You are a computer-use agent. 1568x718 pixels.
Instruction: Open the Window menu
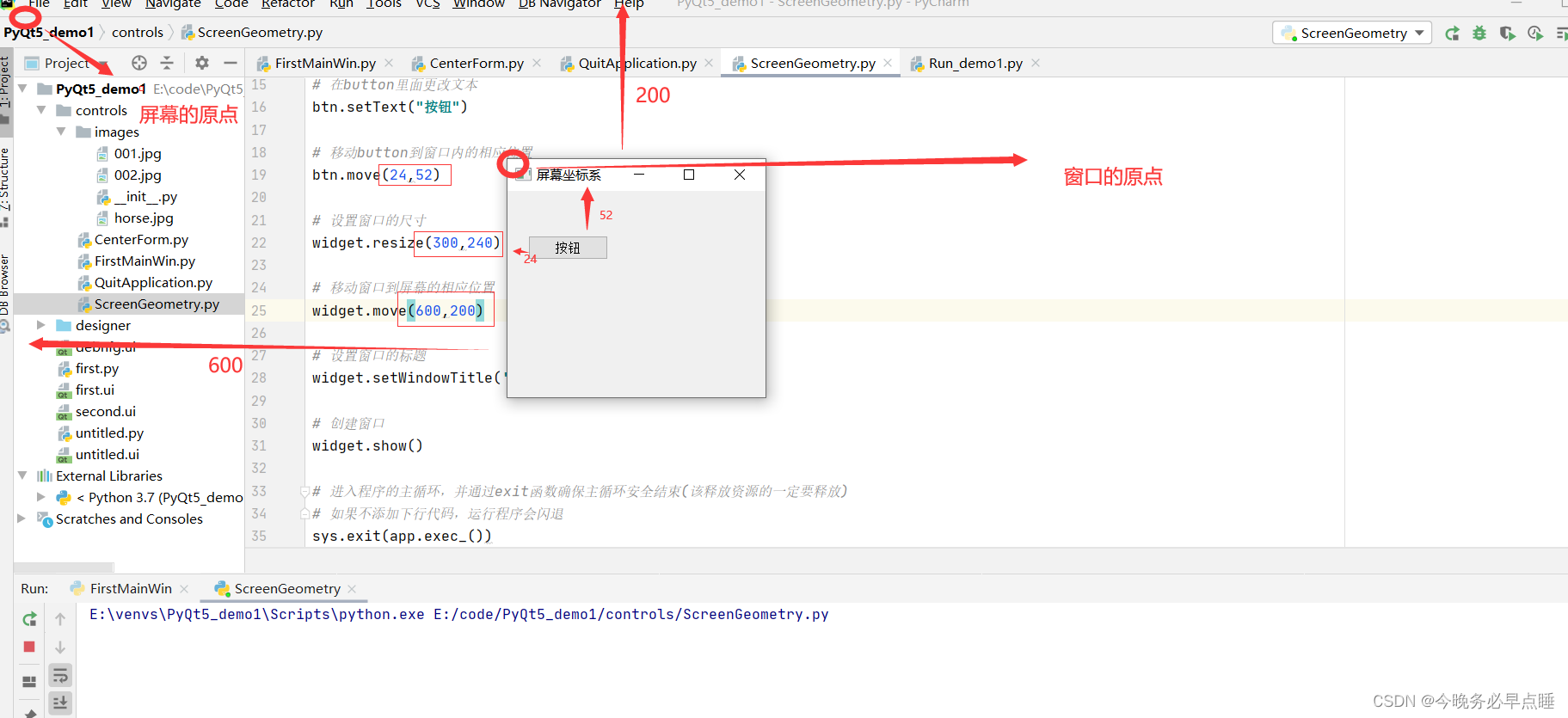479,4
